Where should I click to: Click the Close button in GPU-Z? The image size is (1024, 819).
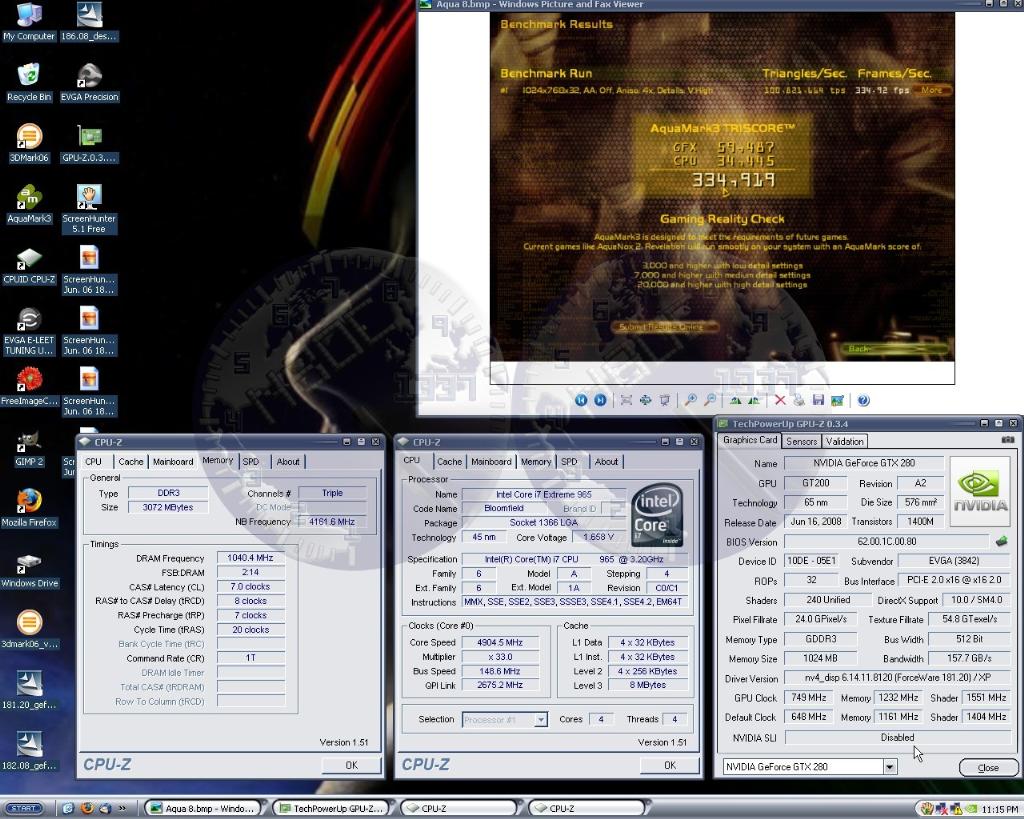click(x=988, y=767)
